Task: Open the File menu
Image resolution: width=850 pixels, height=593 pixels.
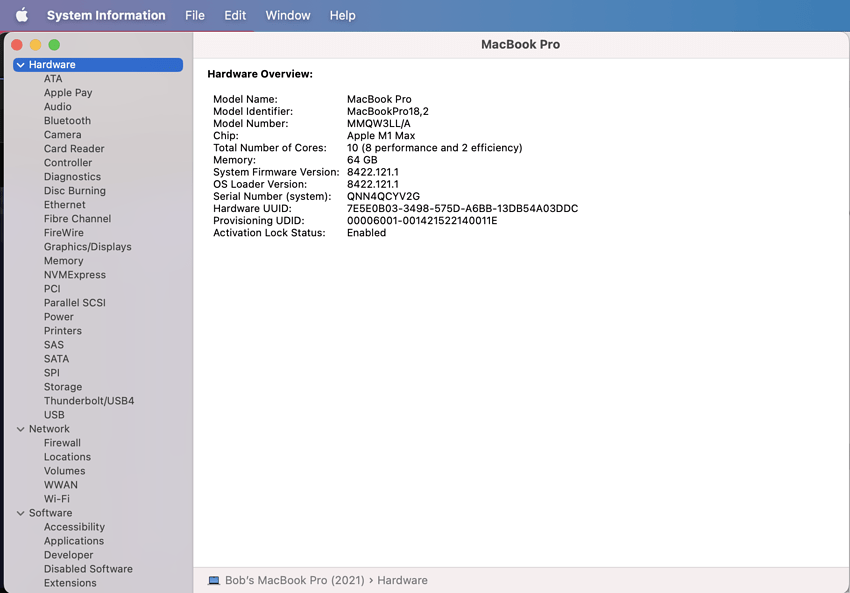Action: (194, 15)
